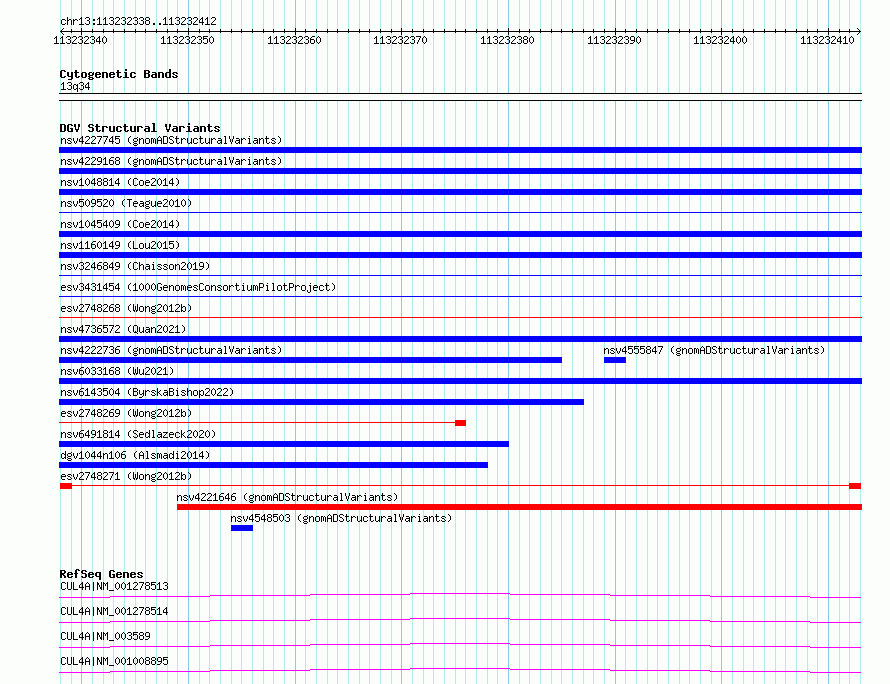Click the Cytogenetic Bands track title
Viewport: 890px width, 684px height.
(119, 74)
